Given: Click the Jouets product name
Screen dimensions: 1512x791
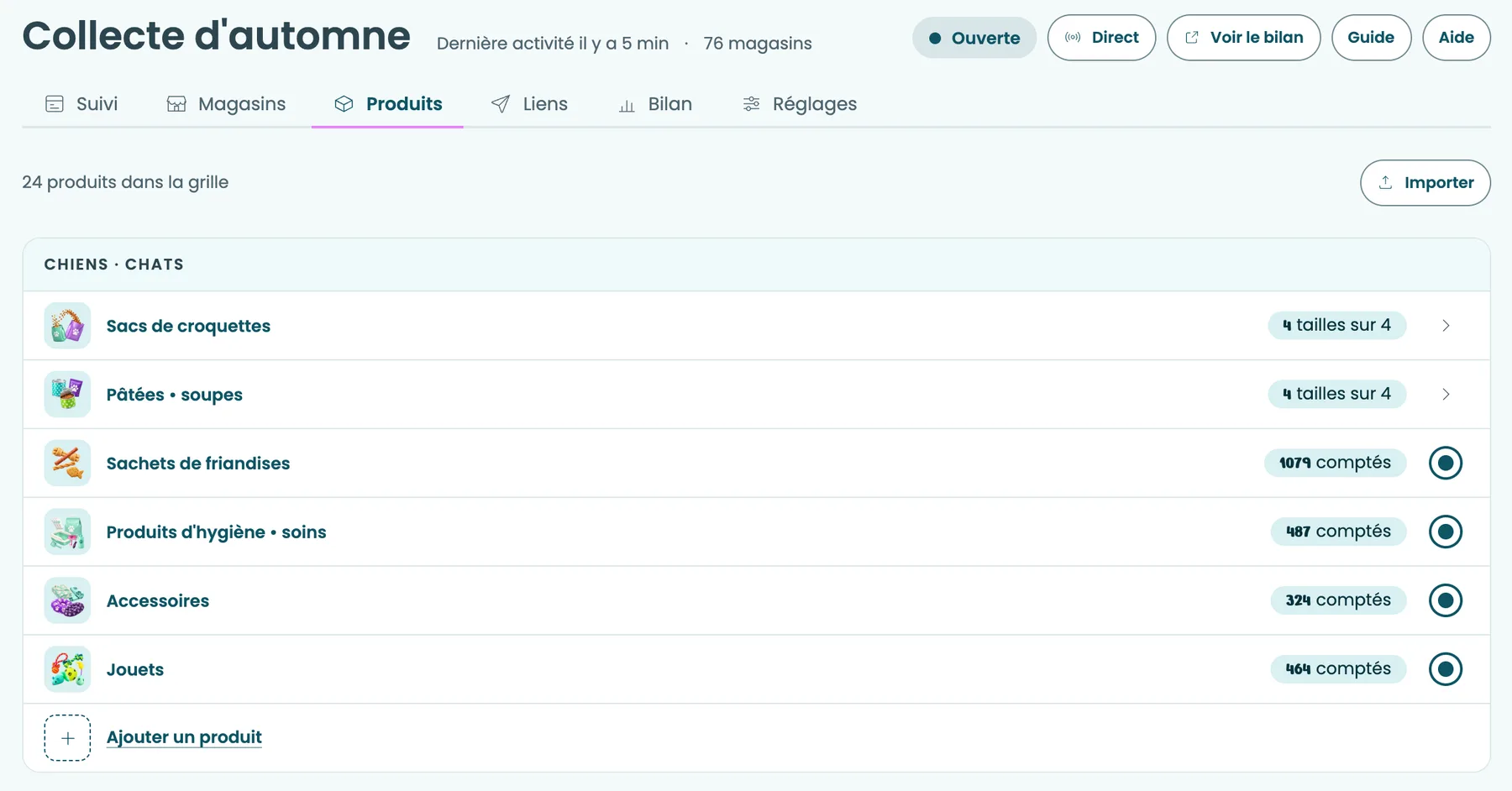Looking at the screenshot, I should click(135, 670).
